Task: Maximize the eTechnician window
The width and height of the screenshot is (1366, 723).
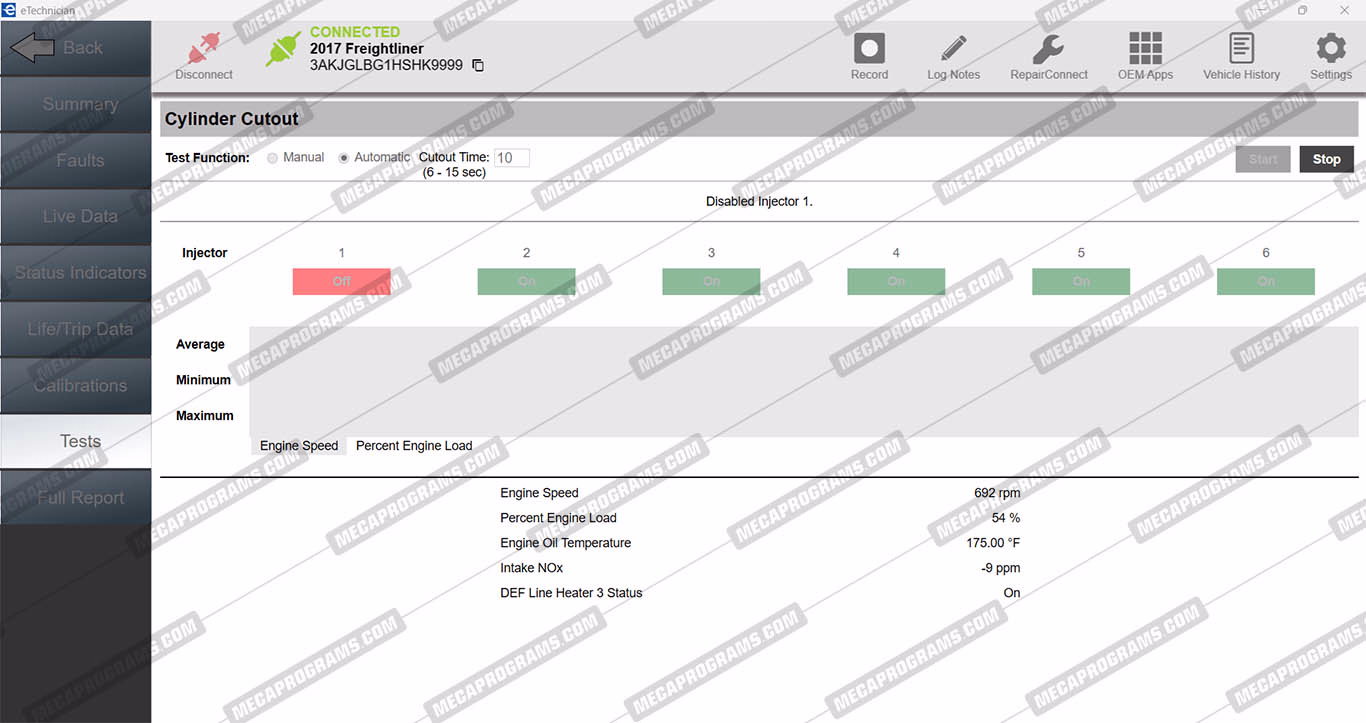Action: 1302,10
